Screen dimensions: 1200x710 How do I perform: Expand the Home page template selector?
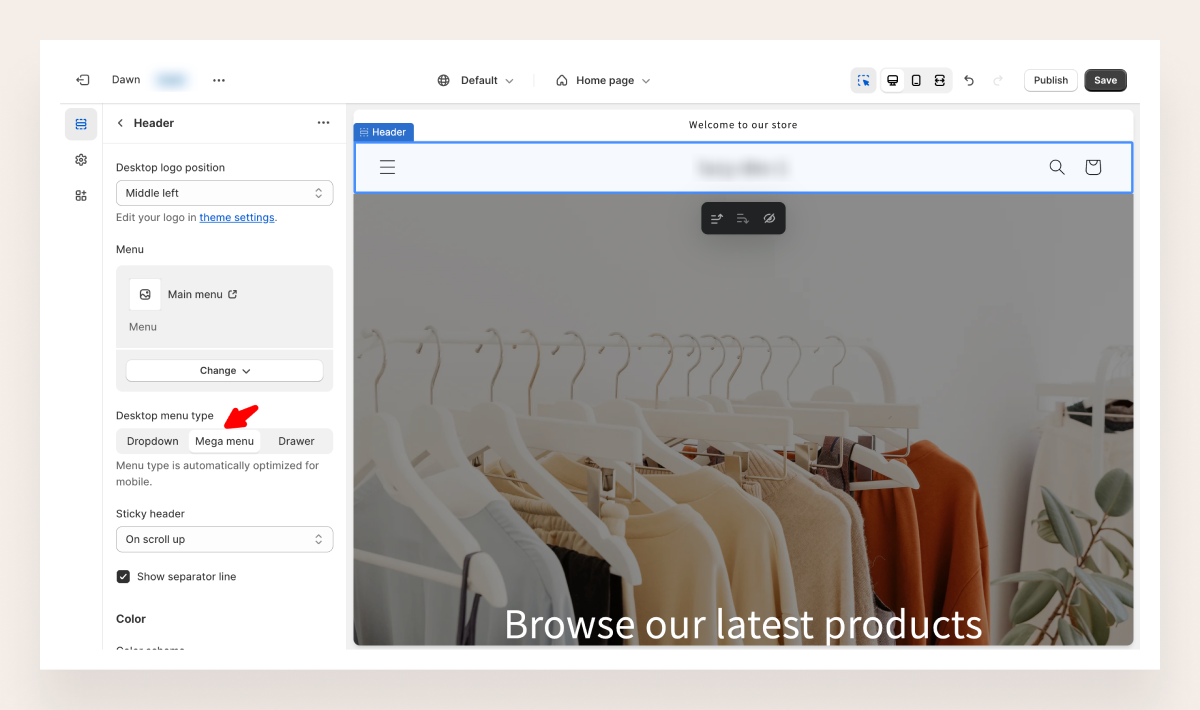[x=604, y=80]
